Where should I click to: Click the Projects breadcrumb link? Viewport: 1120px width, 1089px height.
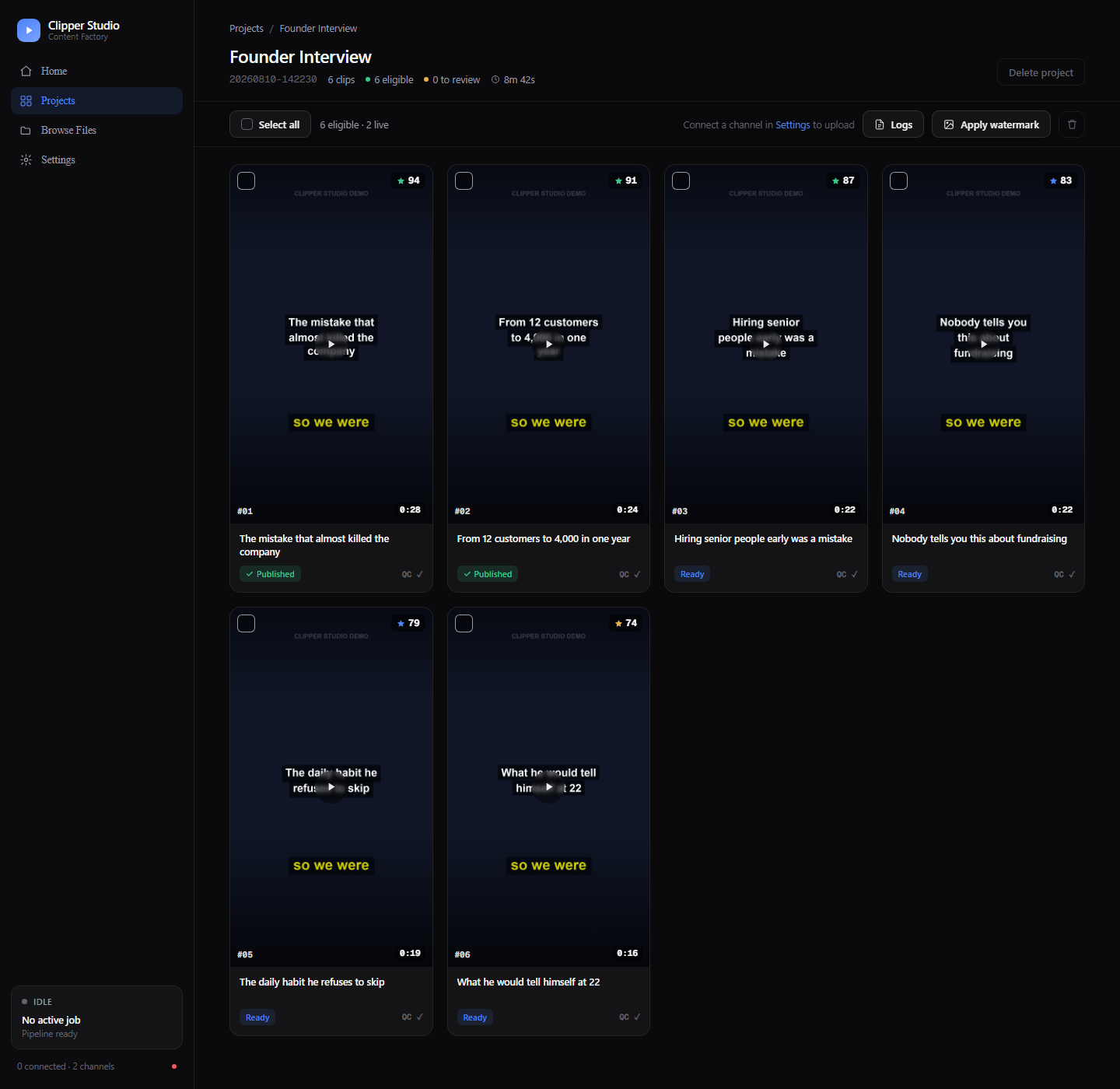click(x=247, y=29)
